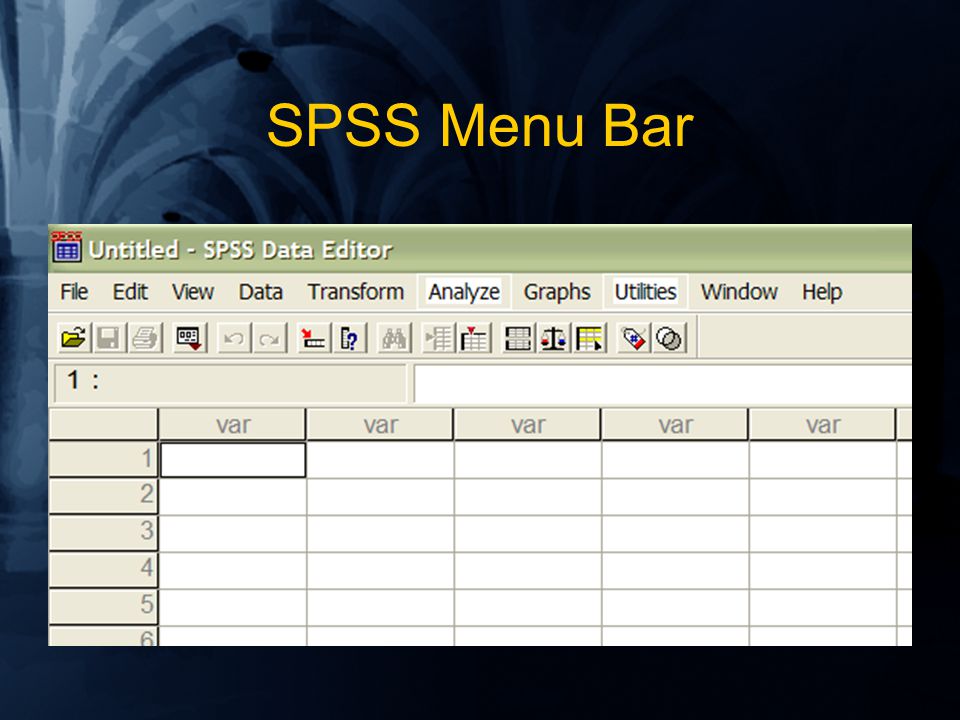Click the "Untitled - SPSS Data Editor" title text
Viewport: 960px width, 720px height.
(241, 250)
